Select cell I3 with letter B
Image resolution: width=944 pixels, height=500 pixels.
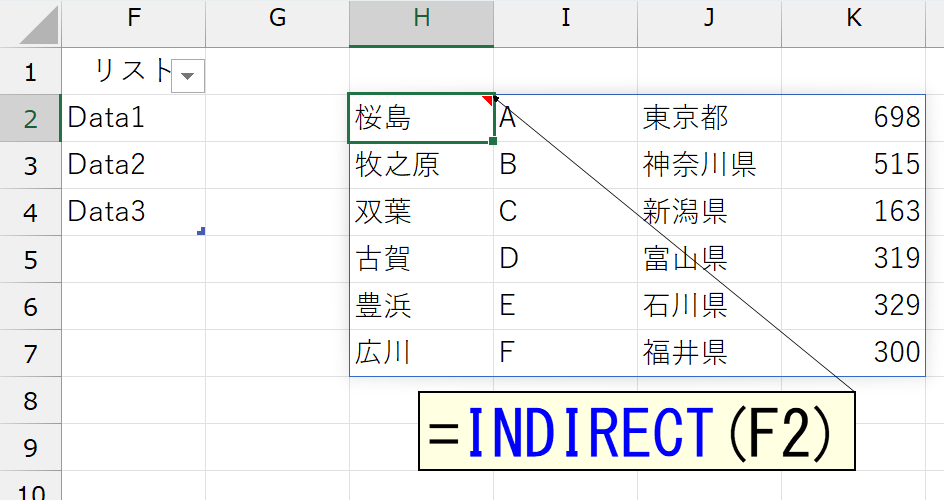click(x=565, y=165)
